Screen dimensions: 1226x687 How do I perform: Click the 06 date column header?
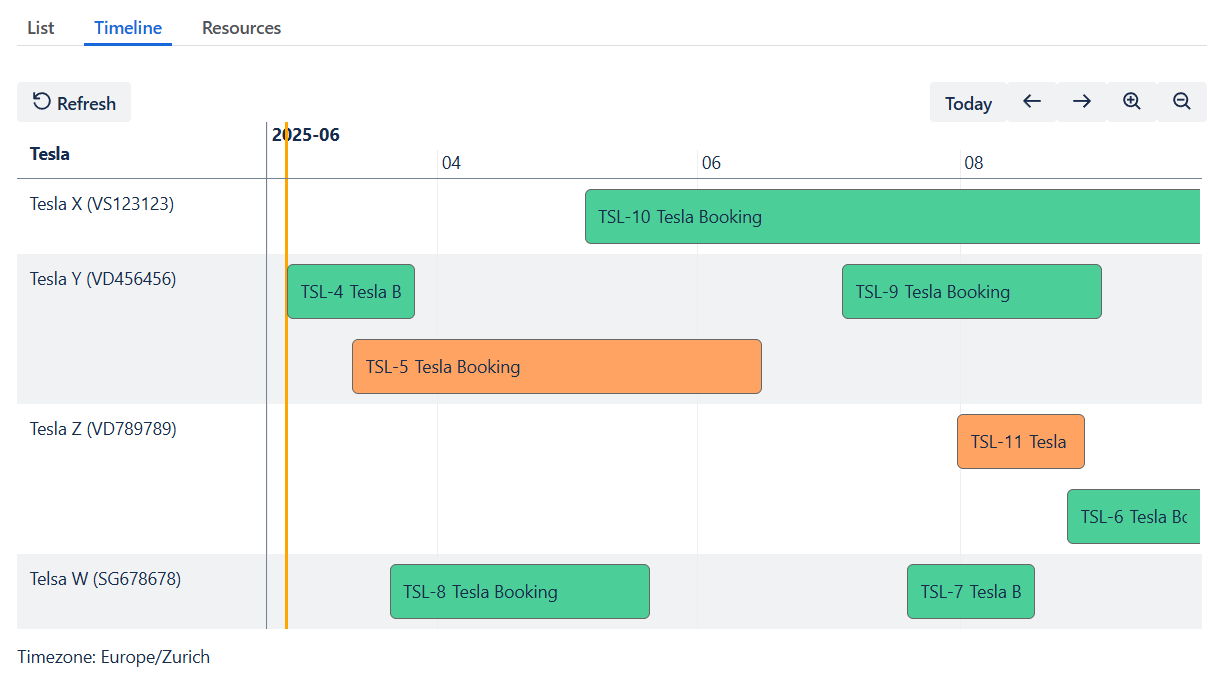[x=712, y=162]
